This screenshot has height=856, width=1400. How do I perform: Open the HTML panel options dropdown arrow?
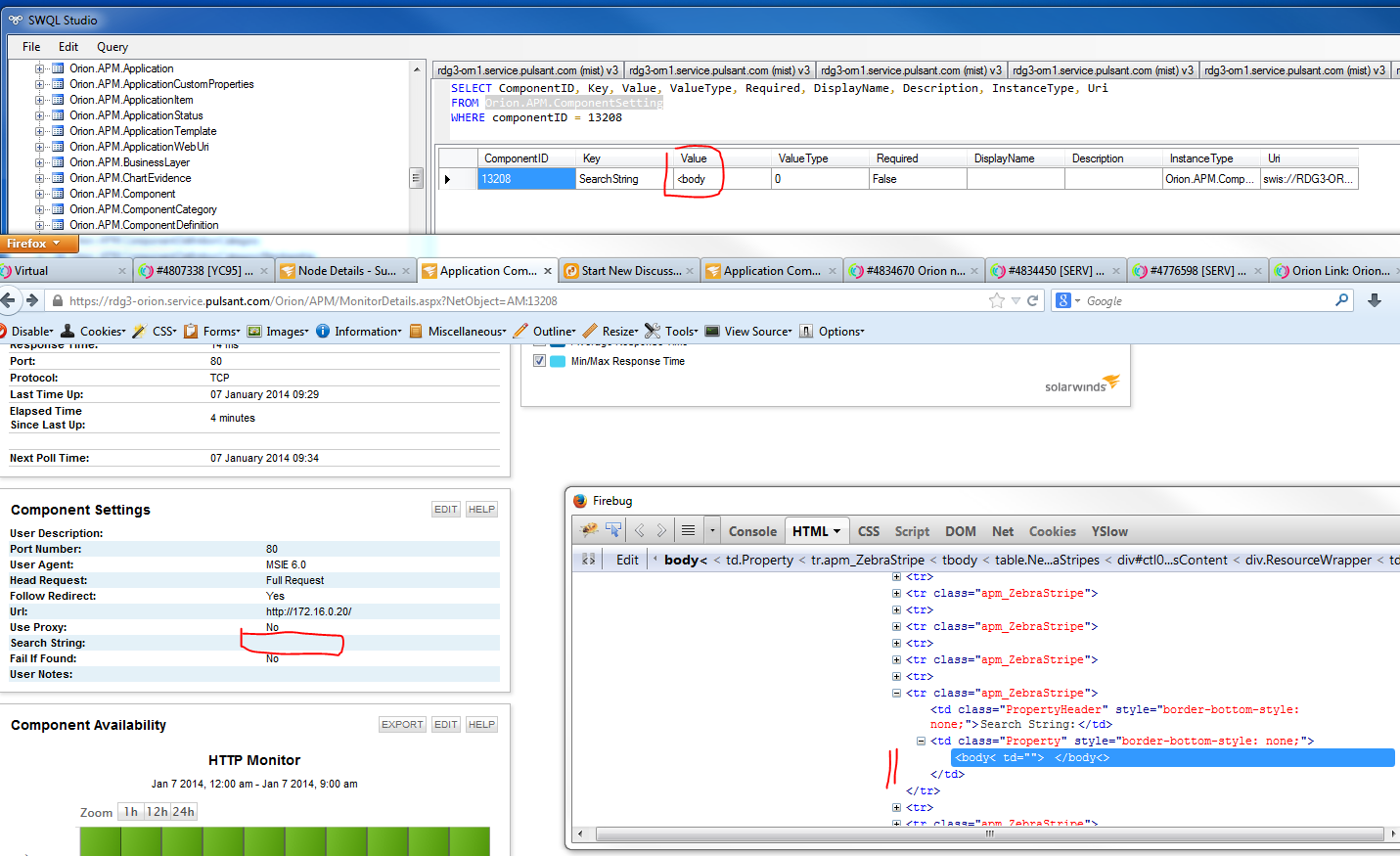coord(836,531)
